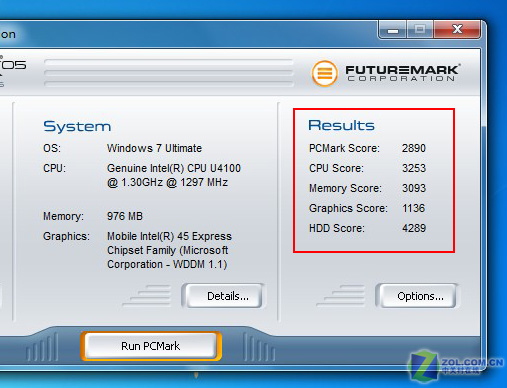Click the System heading
The height and width of the screenshot is (388, 507).
[77, 126]
